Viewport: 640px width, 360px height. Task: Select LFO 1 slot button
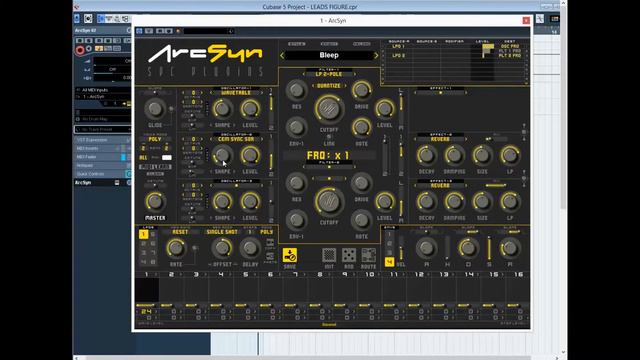click(x=143, y=234)
